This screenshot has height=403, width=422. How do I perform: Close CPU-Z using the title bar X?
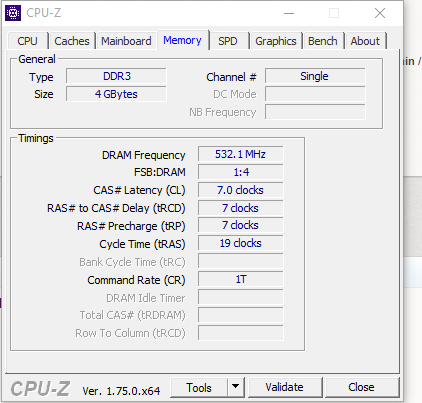tap(380, 13)
